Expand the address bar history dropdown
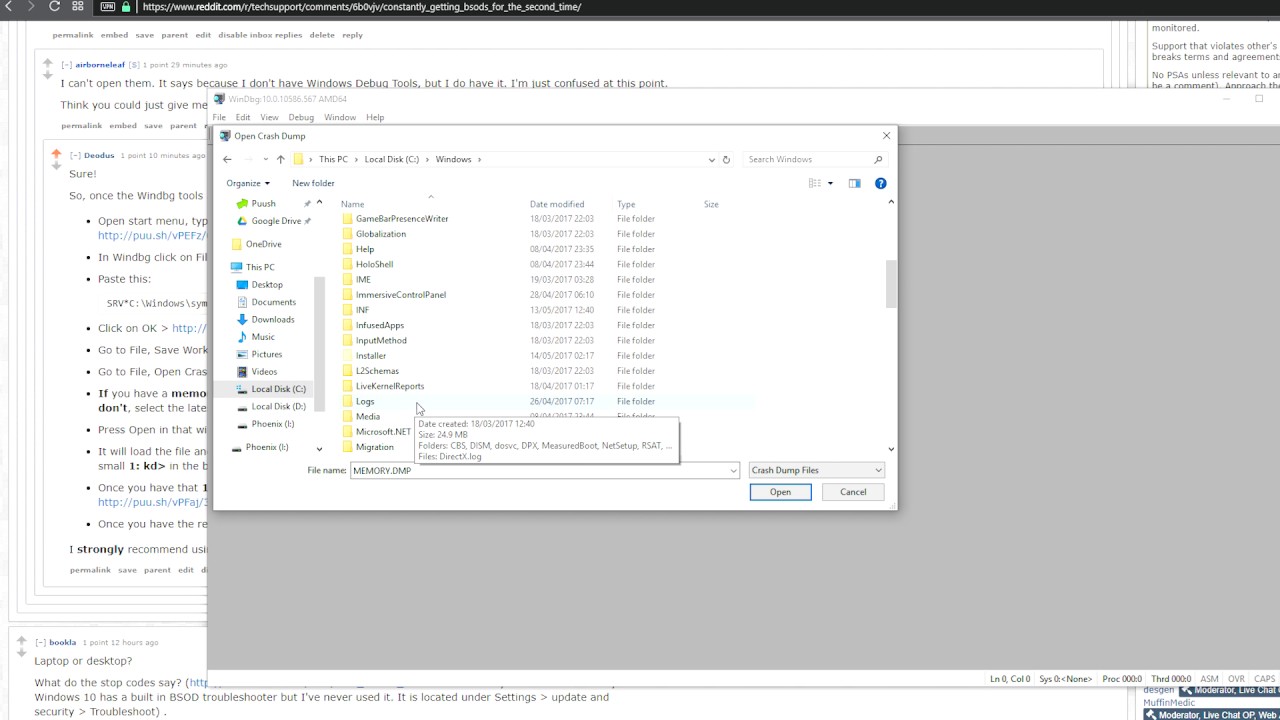This screenshot has width=1280, height=720. tap(711, 159)
